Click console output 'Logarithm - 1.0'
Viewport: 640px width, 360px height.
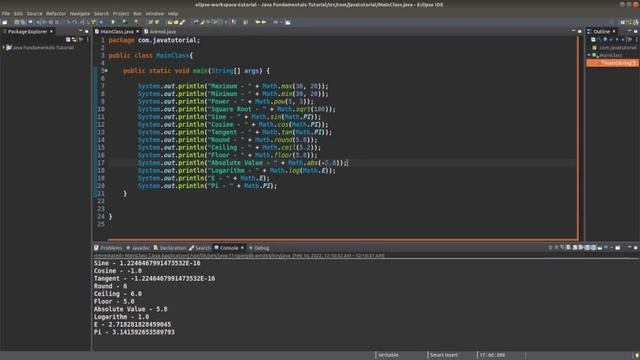121,317
